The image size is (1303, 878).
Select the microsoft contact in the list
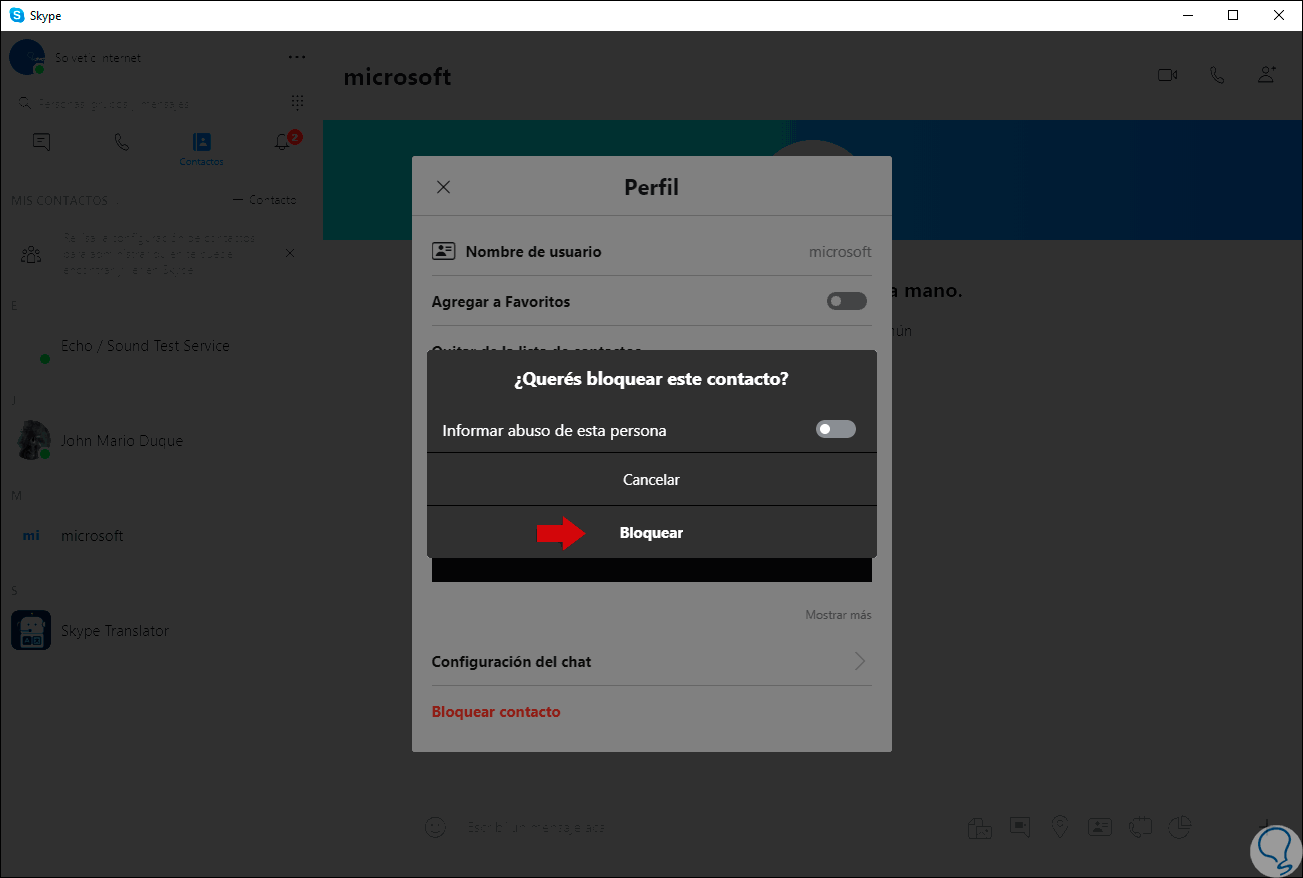161,536
